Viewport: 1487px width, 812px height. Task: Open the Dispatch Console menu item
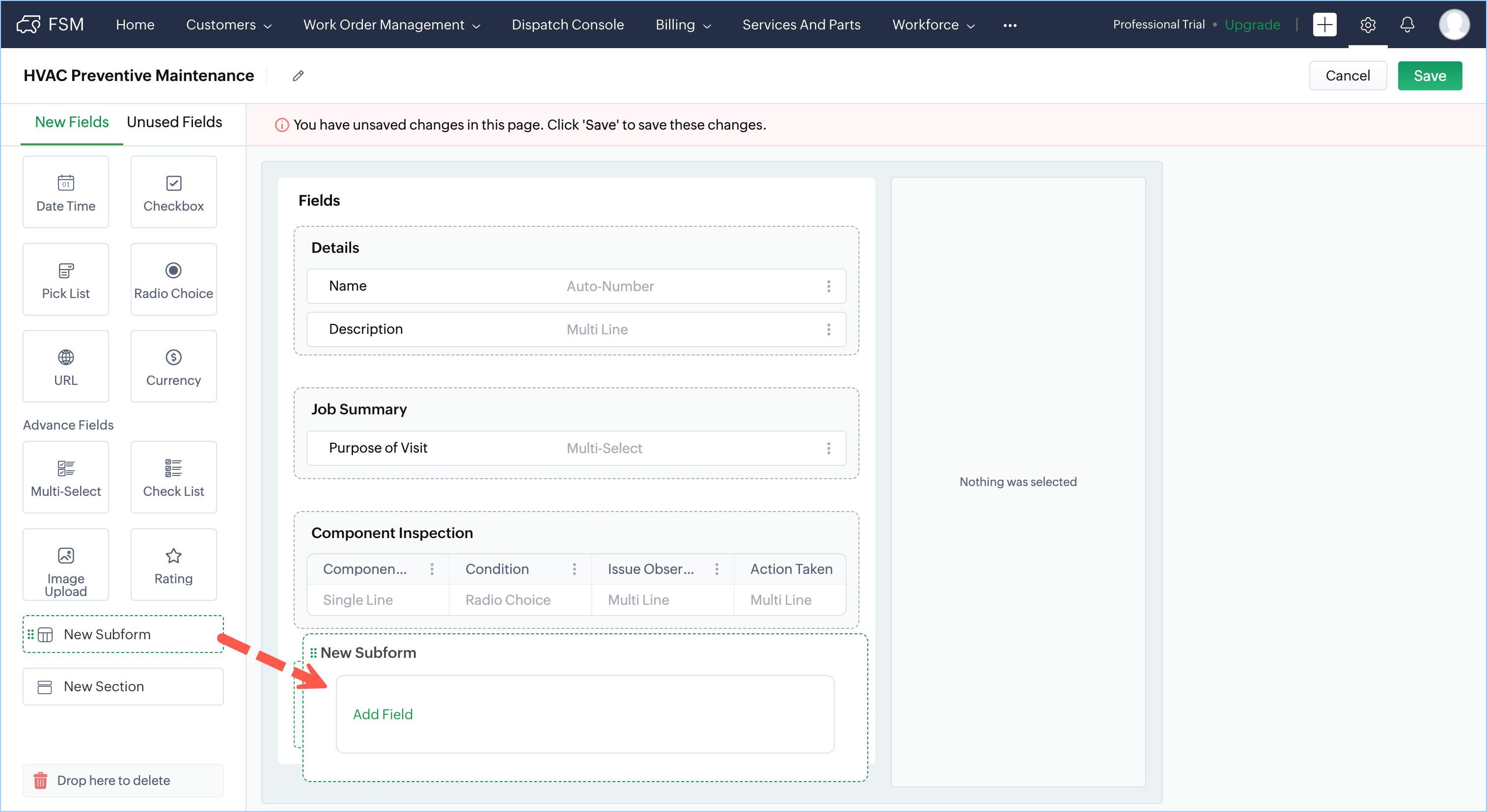[x=567, y=25]
